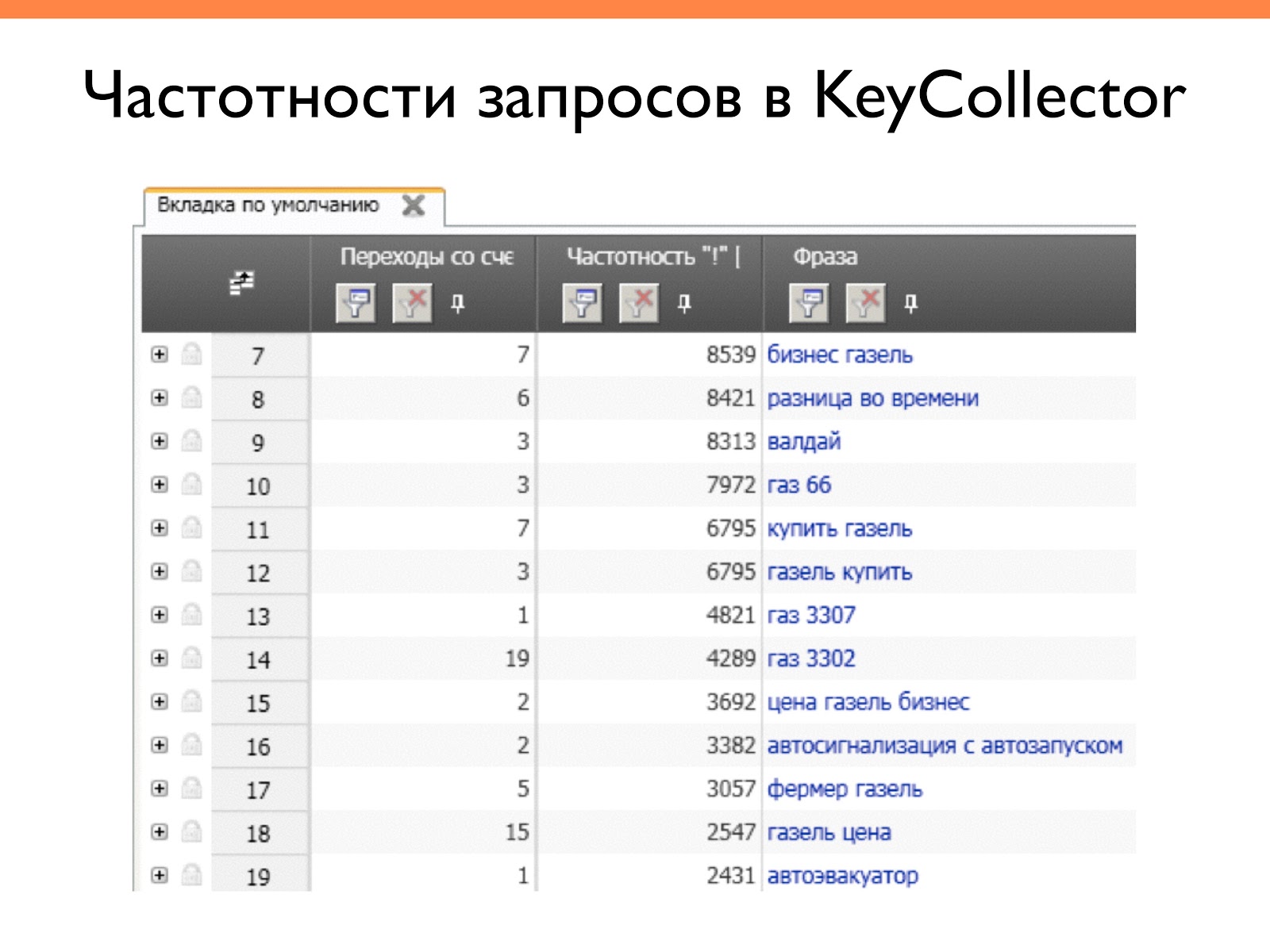Select the phrase купить газель
The height and width of the screenshot is (952, 1270).
[840, 528]
